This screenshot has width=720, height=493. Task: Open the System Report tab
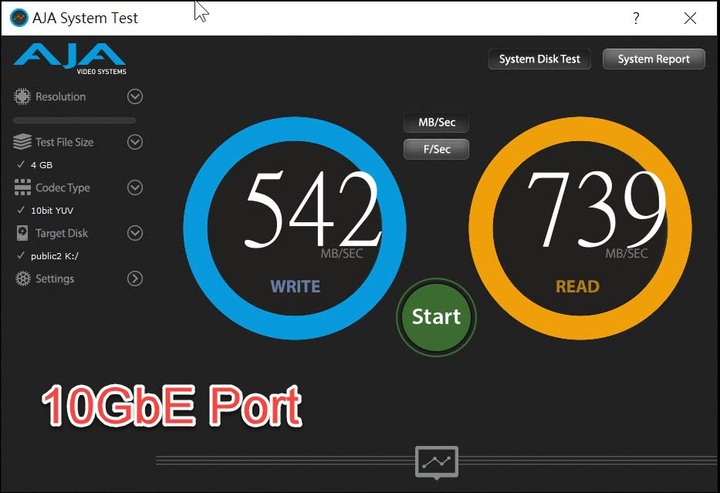pyautogui.click(x=653, y=59)
